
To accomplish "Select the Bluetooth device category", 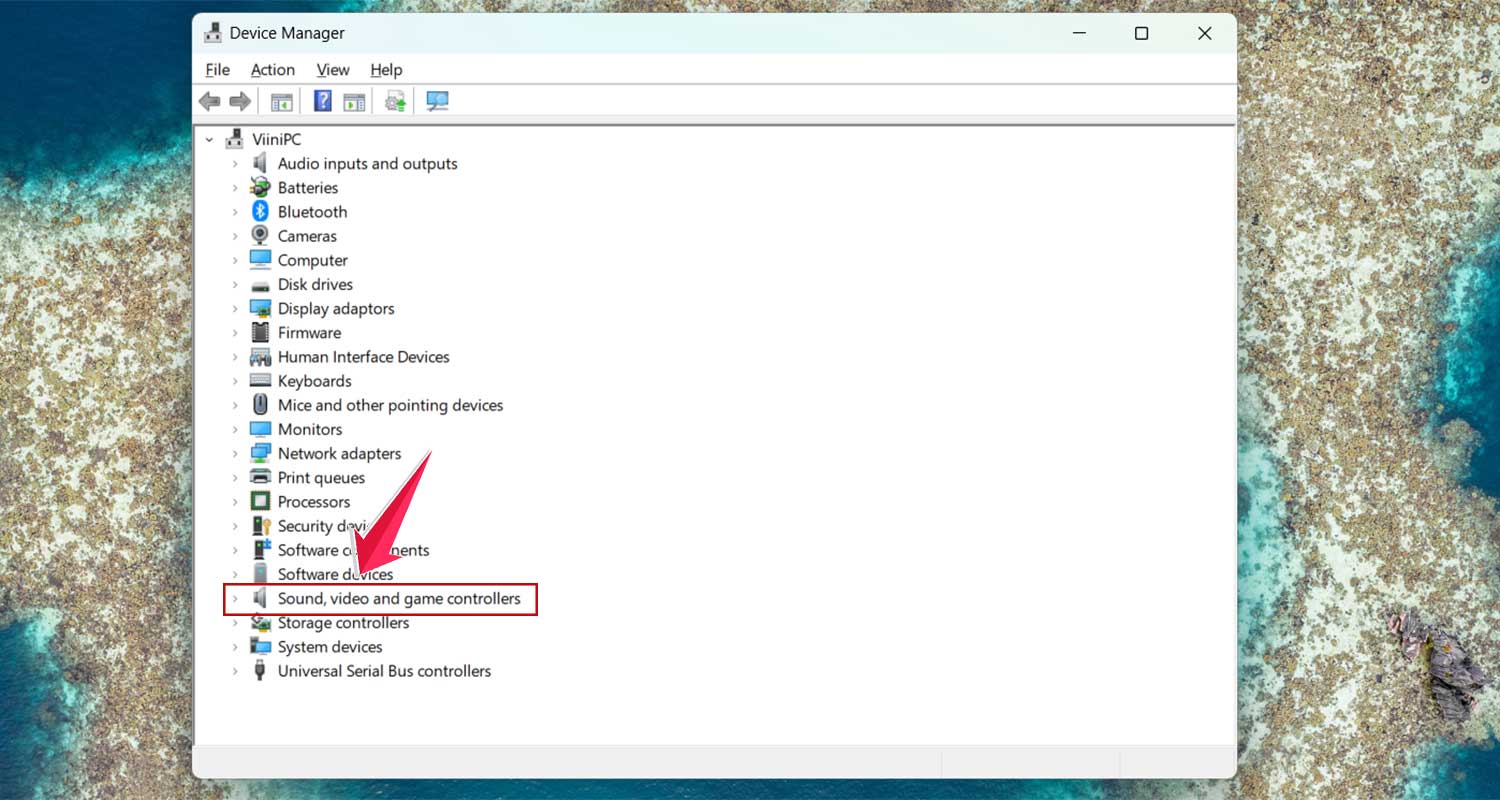I will pyautogui.click(x=312, y=211).
